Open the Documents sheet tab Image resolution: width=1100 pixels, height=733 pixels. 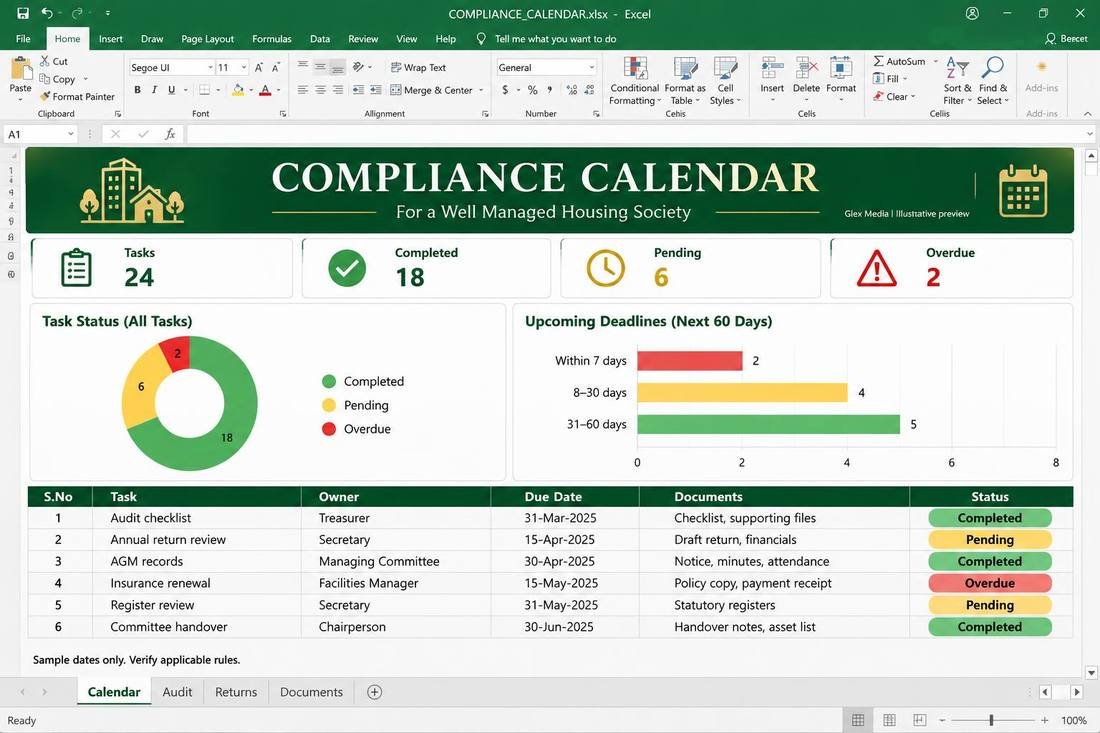(x=311, y=692)
